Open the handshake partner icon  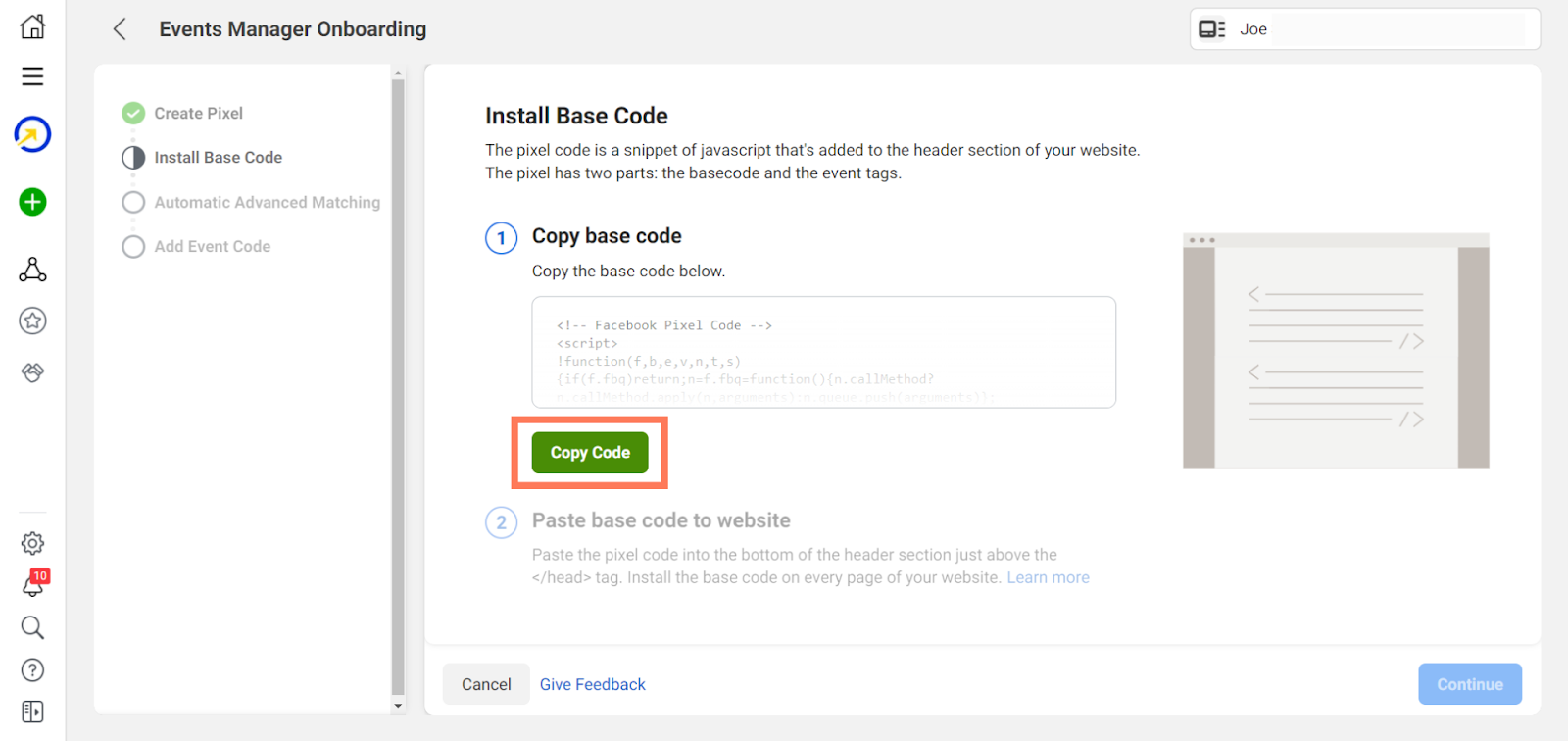(x=32, y=372)
